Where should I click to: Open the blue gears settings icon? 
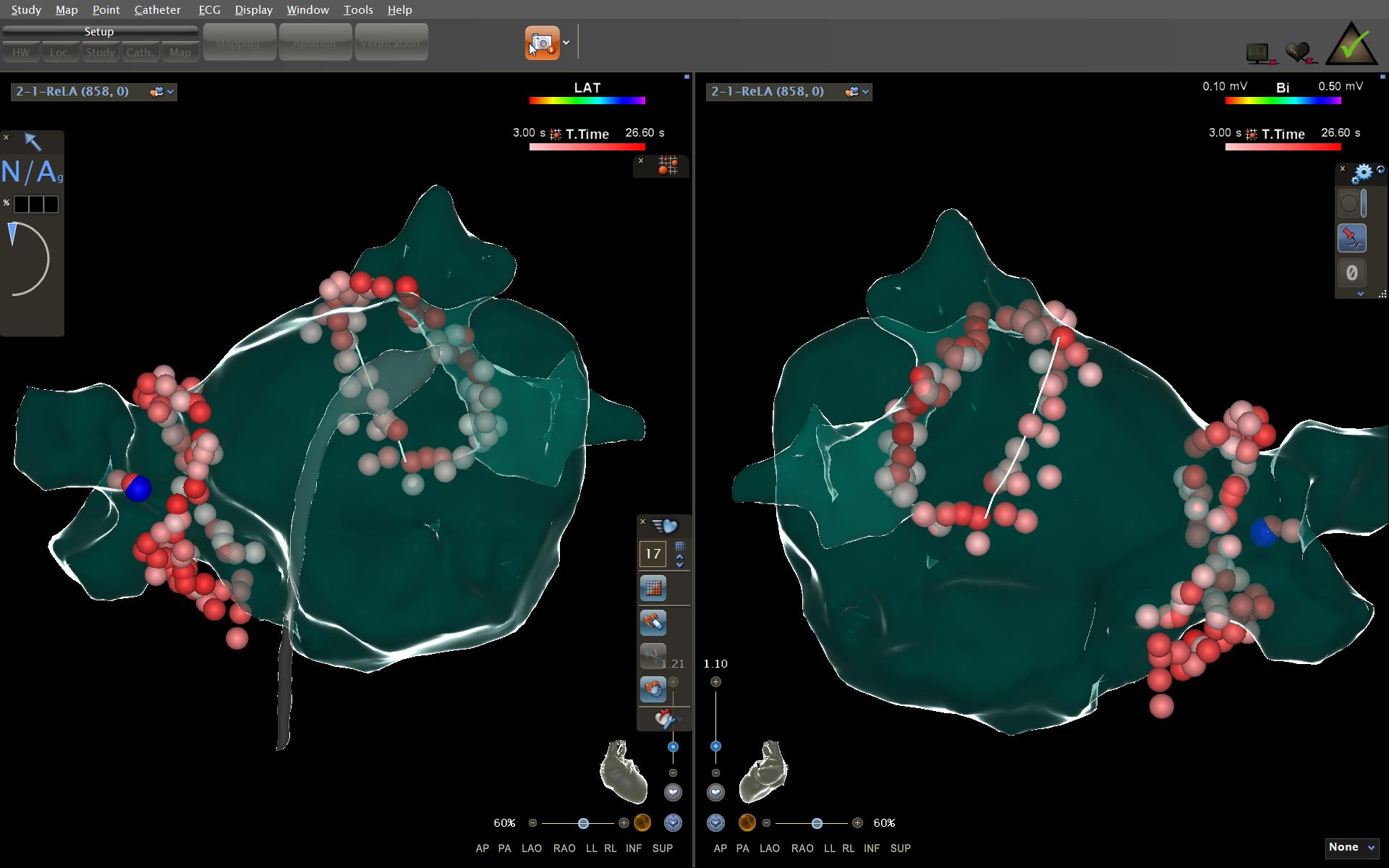[1362, 173]
